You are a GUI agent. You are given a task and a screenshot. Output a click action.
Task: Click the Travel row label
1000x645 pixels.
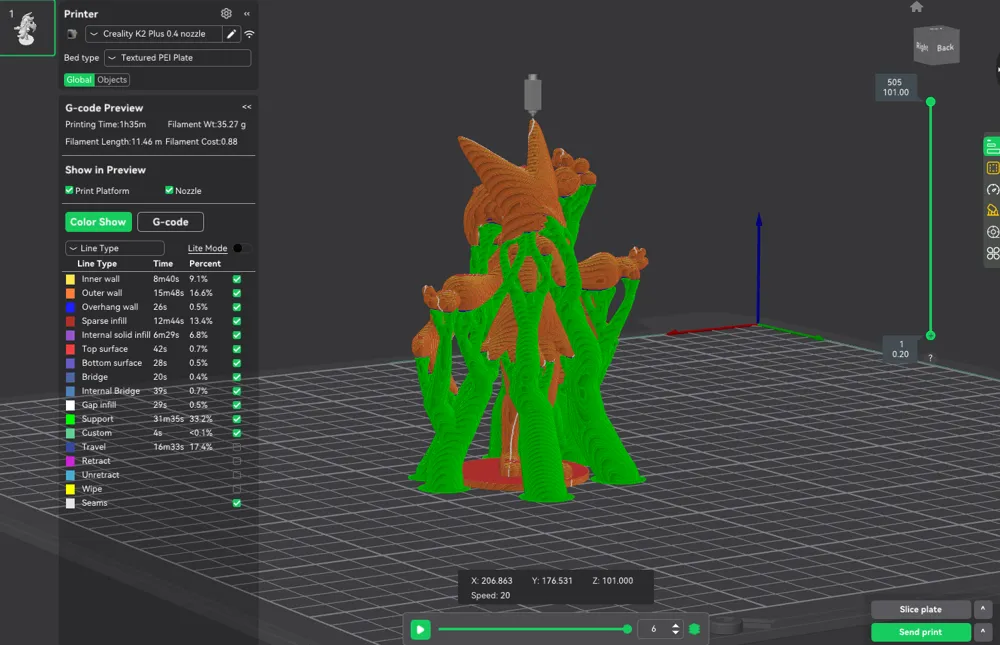[94, 447]
